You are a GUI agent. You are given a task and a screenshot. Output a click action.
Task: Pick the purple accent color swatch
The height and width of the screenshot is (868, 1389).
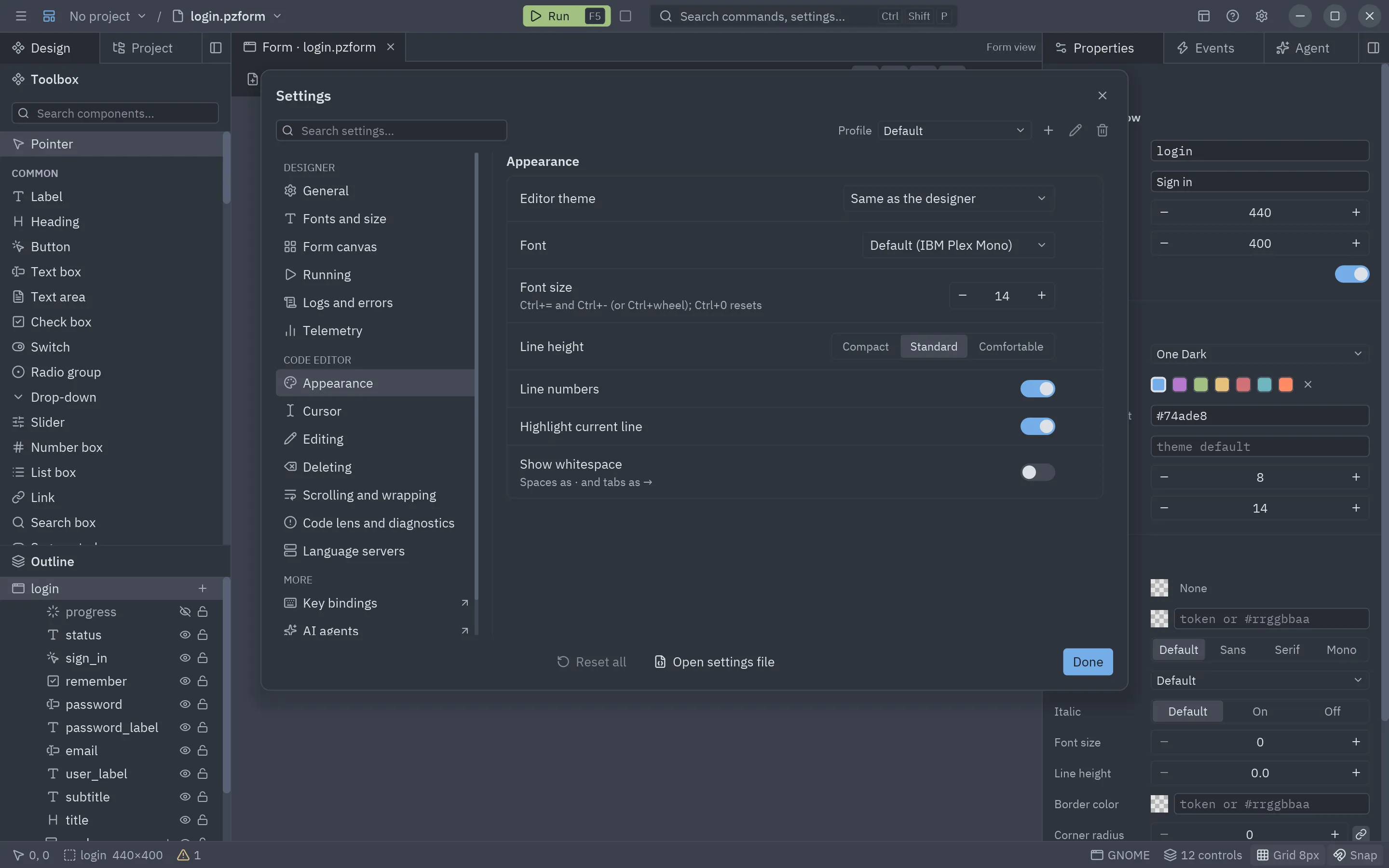click(x=1180, y=385)
